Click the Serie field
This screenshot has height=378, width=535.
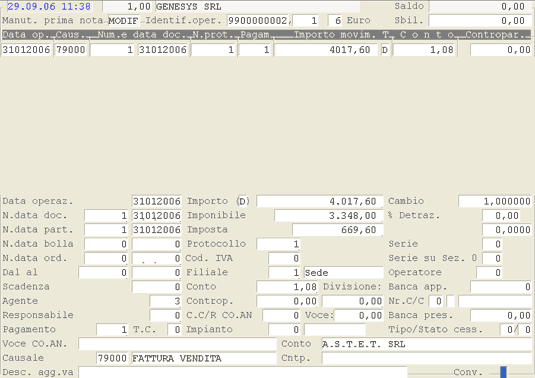coord(492,244)
